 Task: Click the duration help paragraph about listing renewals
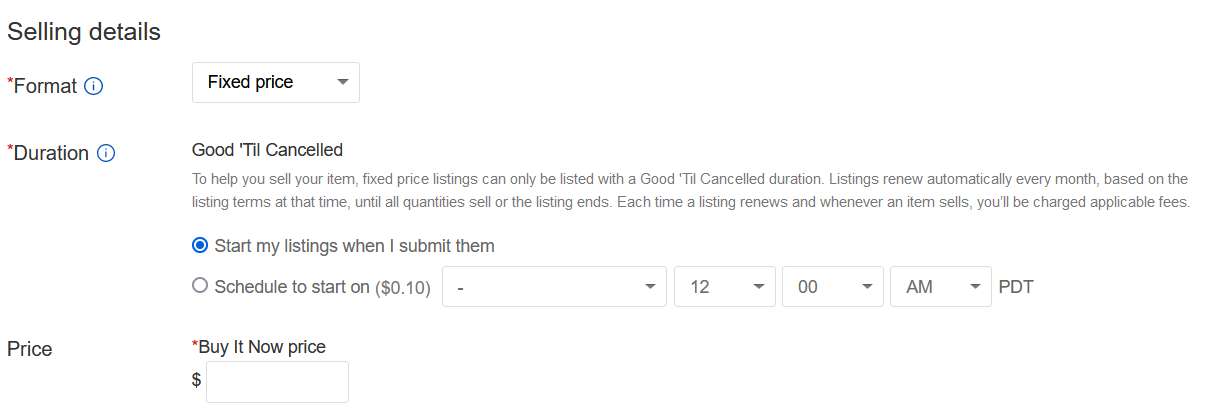click(691, 190)
